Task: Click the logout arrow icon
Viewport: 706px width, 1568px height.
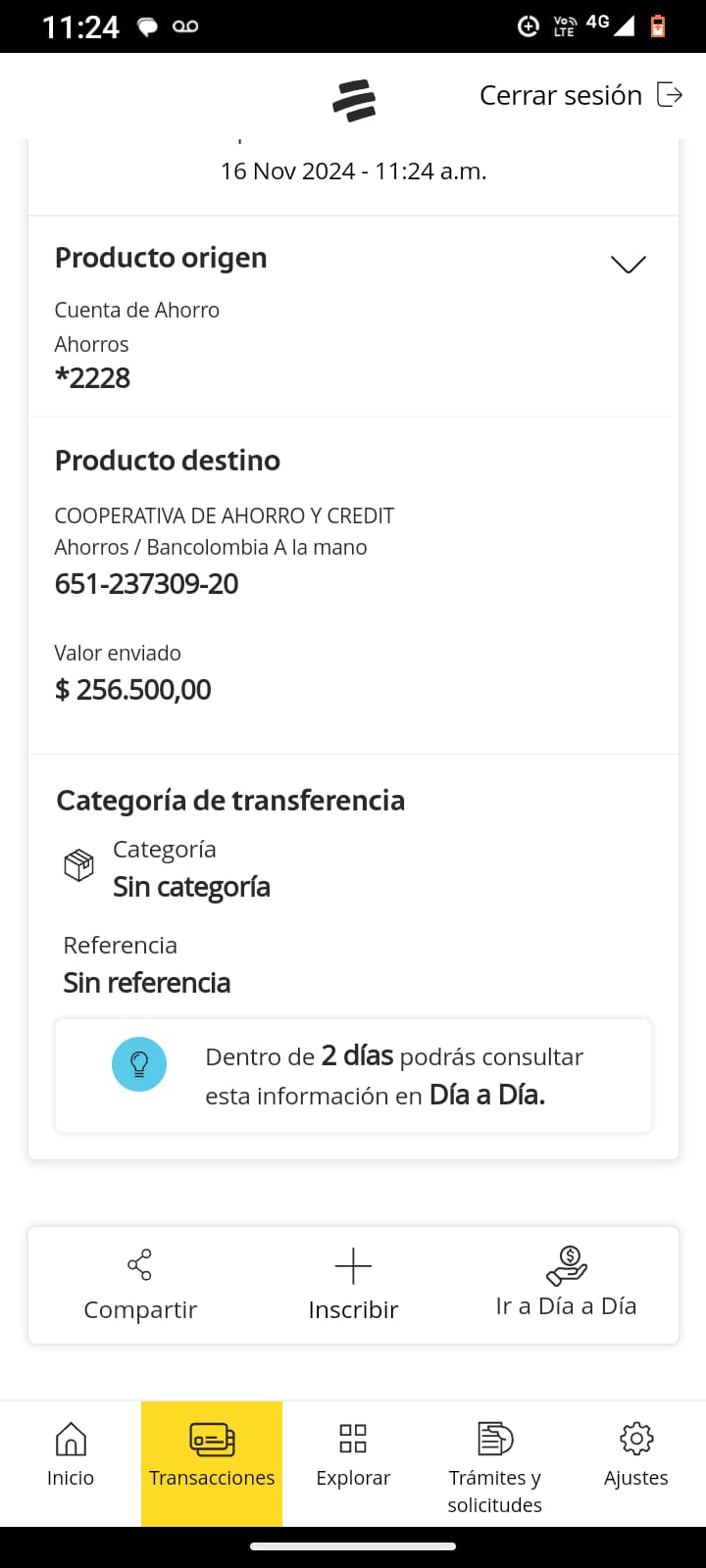Action: (x=670, y=95)
